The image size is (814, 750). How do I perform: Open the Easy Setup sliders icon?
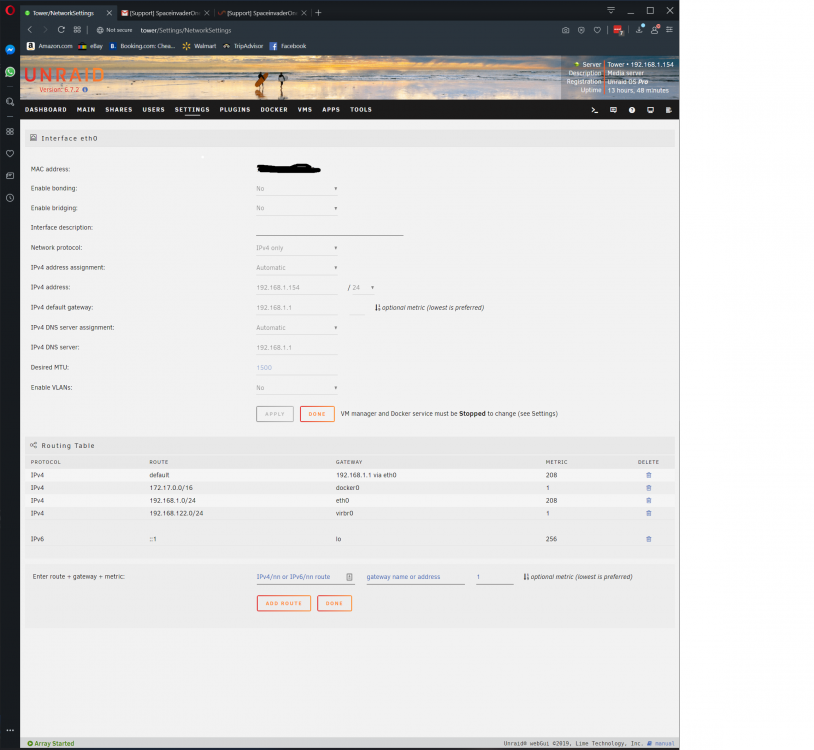click(670, 30)
